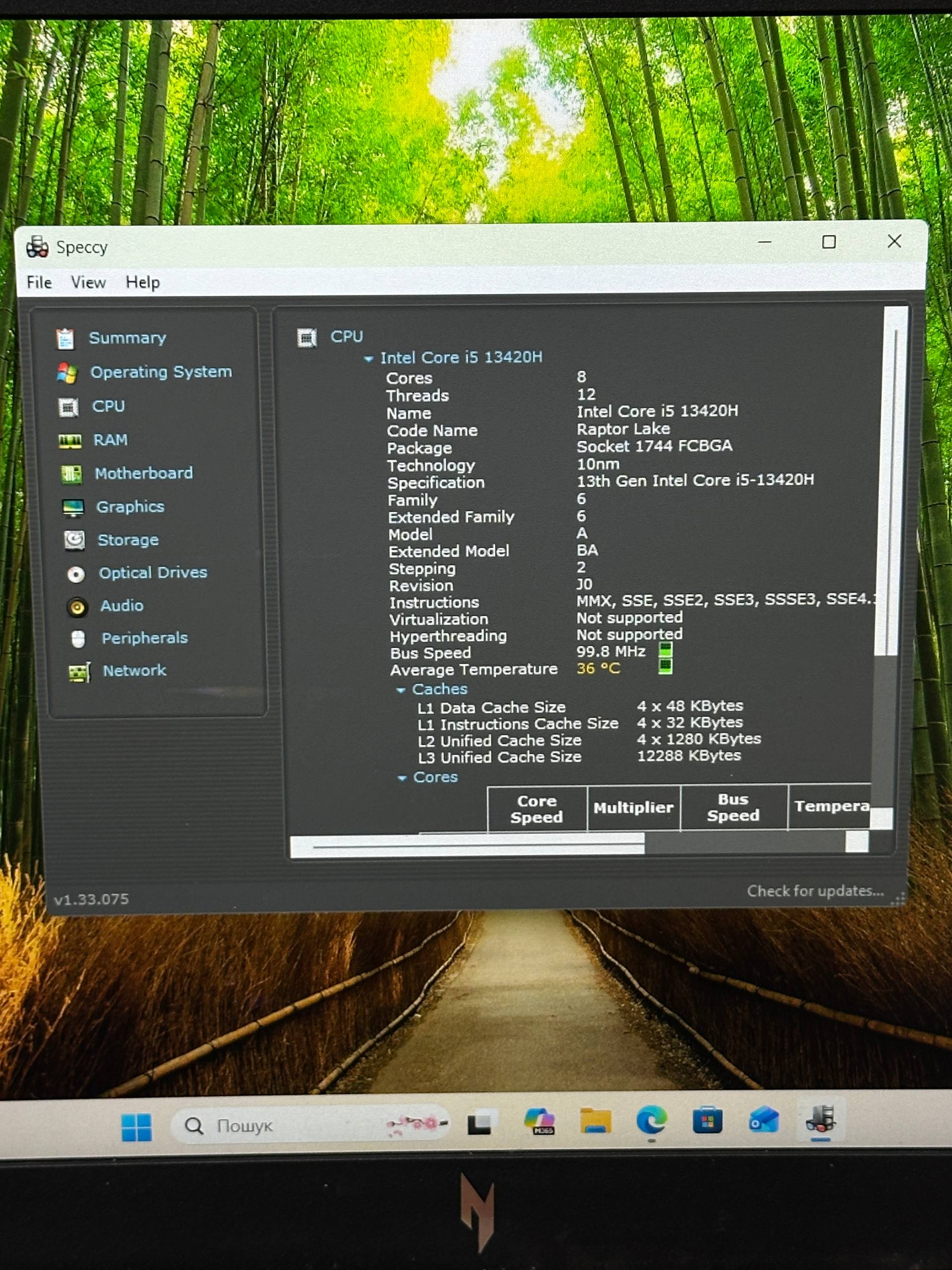Click the Graphics monitor icon
The height and width of the screenshot is (1270, 952).
[73, 508]
